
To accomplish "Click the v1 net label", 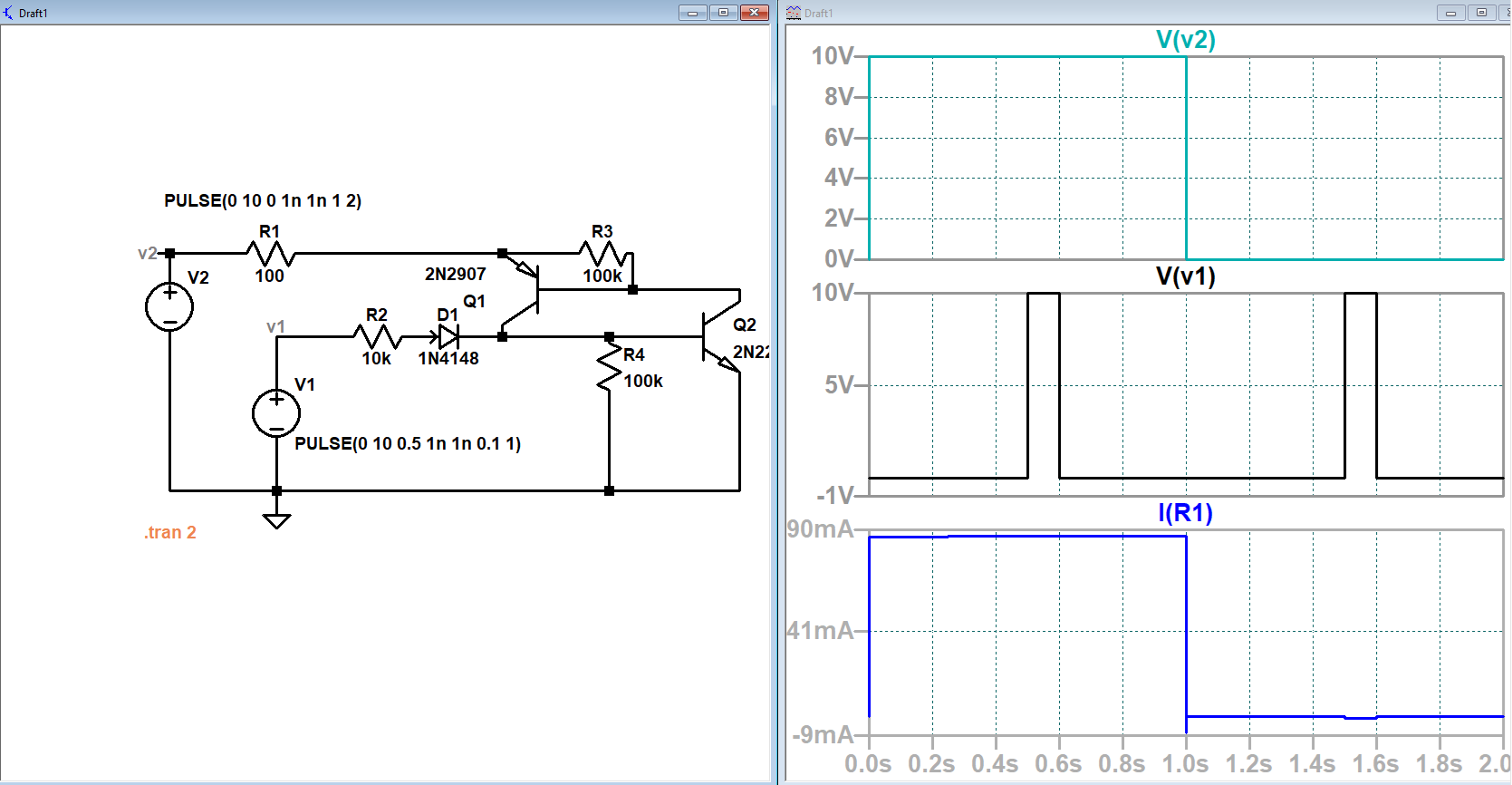I will point(276,326).
